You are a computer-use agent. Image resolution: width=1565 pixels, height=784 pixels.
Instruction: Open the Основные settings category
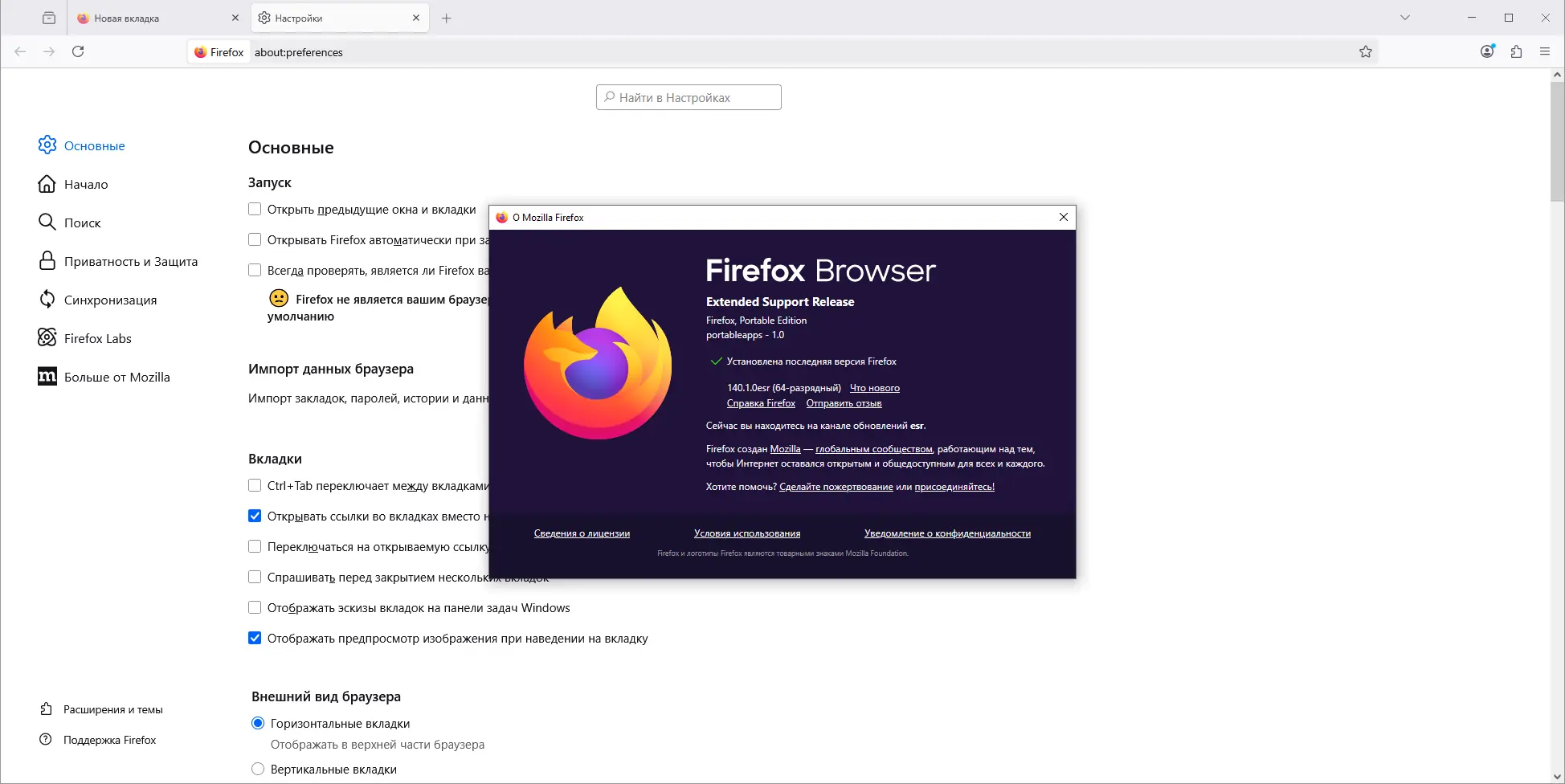(x=81, y=145)
